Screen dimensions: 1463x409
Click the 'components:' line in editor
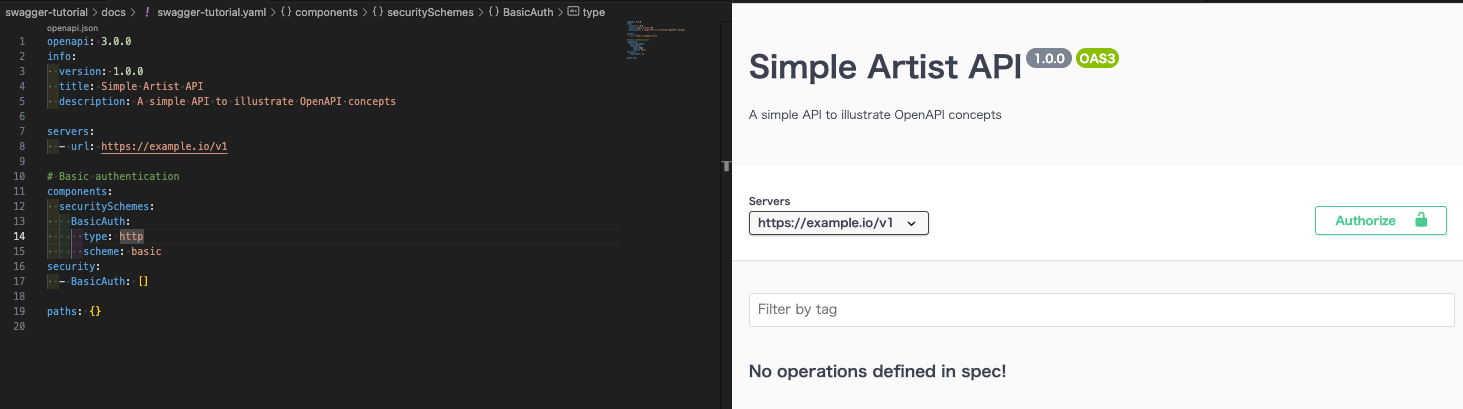[x=79, y=191]
